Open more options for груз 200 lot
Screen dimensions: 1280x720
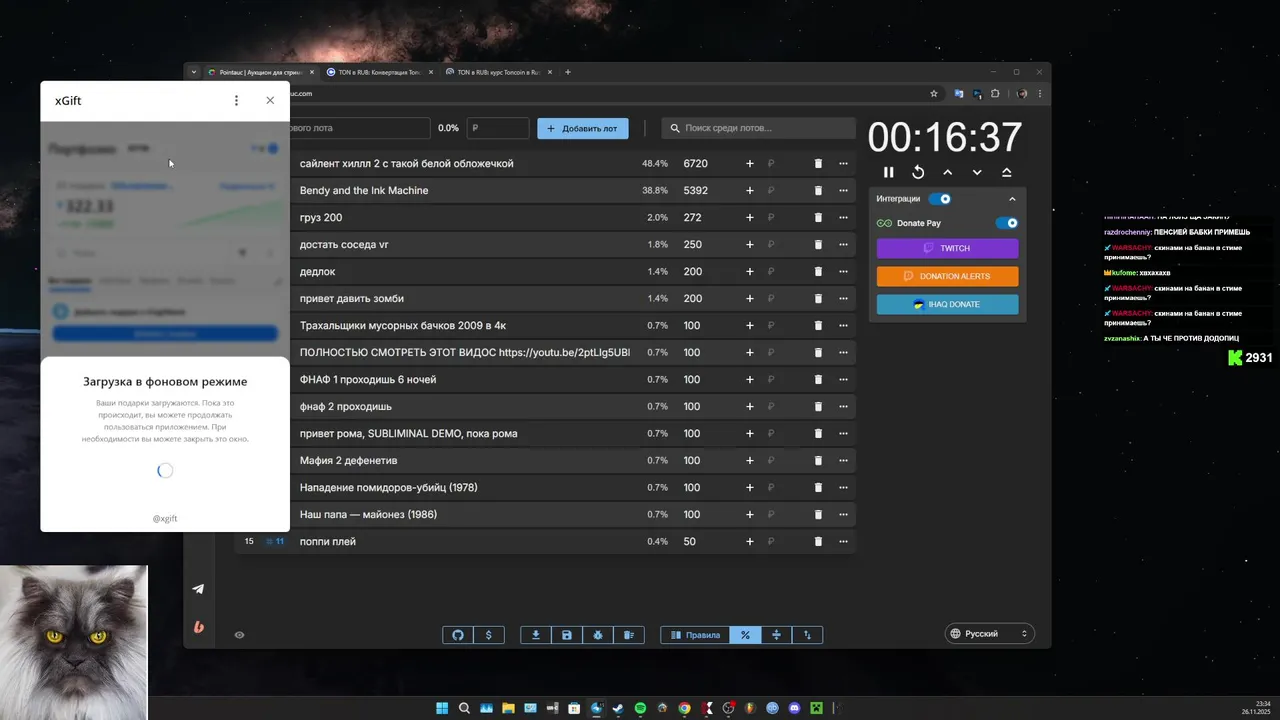point(843,217)
